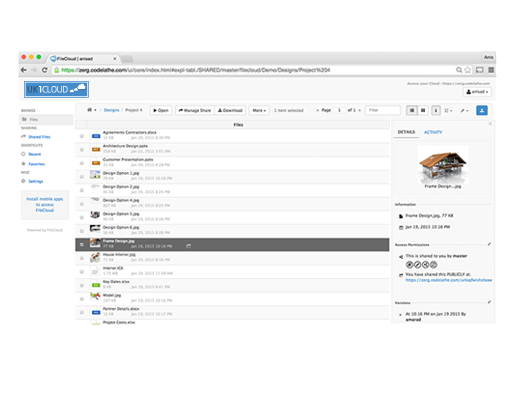Viewport: 517px width, 397px height.
Task: Bookmark this page with the star icon
Action: tap(468, 70)
